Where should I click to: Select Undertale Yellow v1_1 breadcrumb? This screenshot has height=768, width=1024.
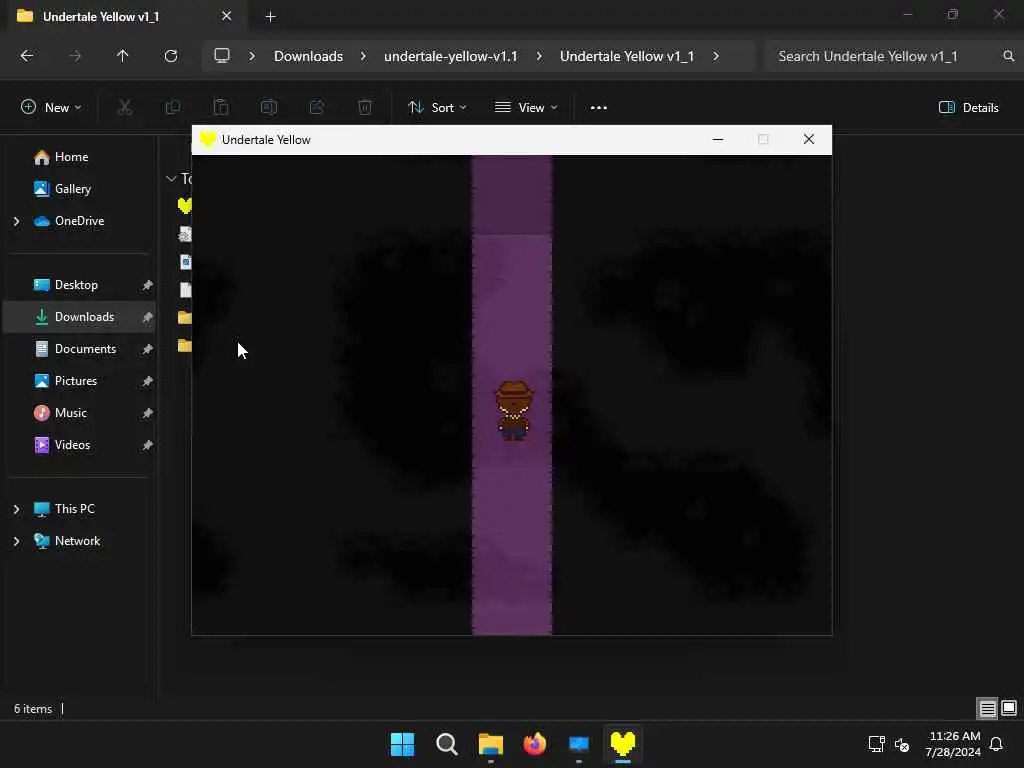627,56
